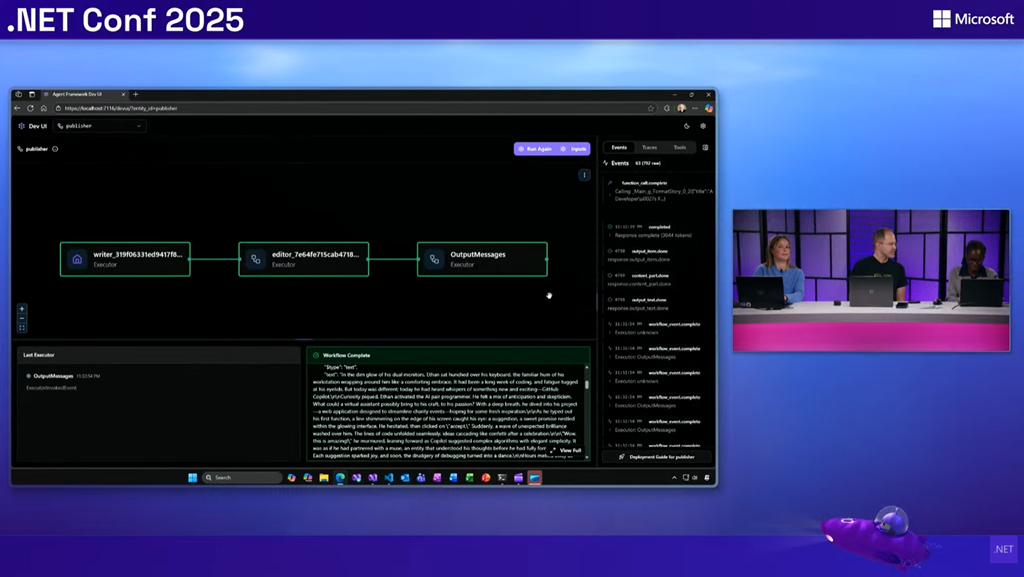Viewport: 1024px width, 577px height.
Task: Toggle dark mode with the moon icon
Action: point(687,126)
